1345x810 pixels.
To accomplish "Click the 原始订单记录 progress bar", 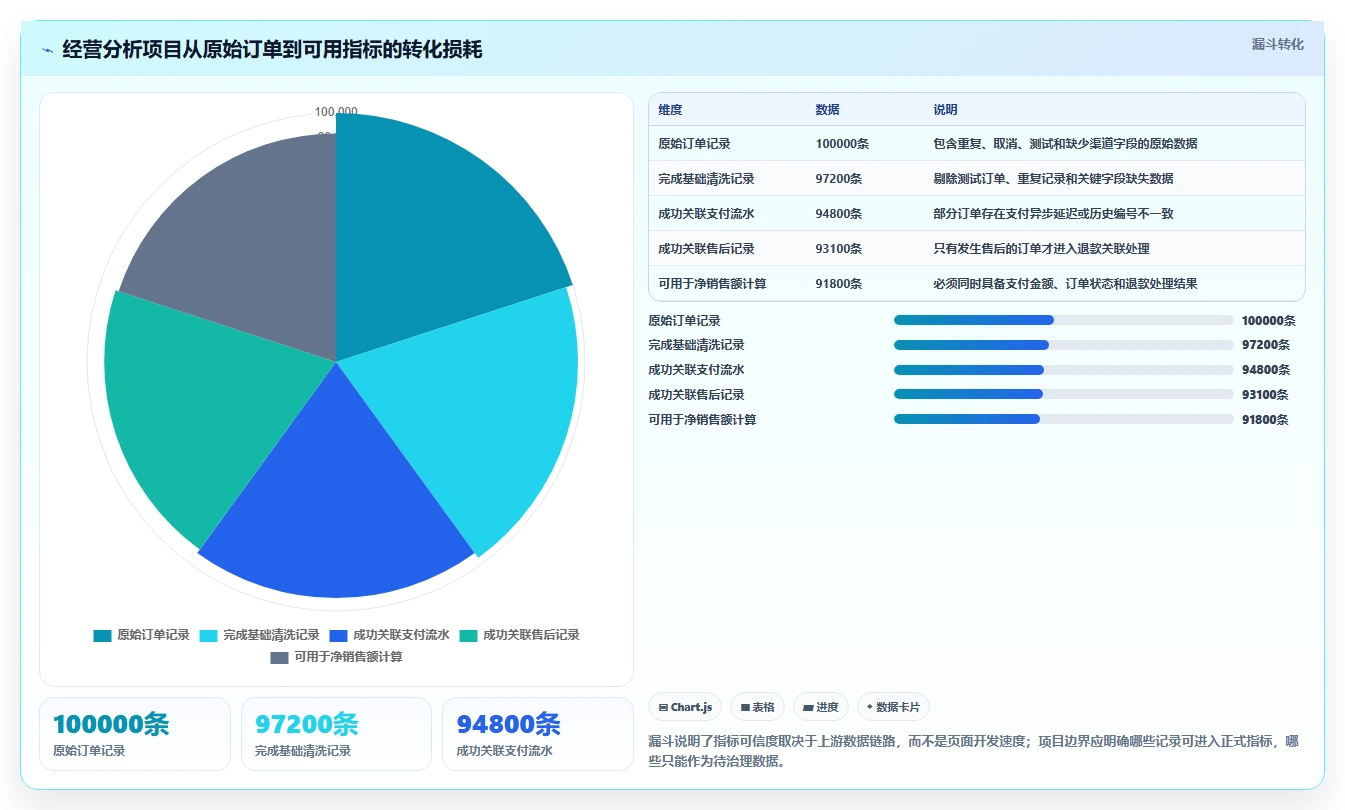I will [x=1063, y=320].
